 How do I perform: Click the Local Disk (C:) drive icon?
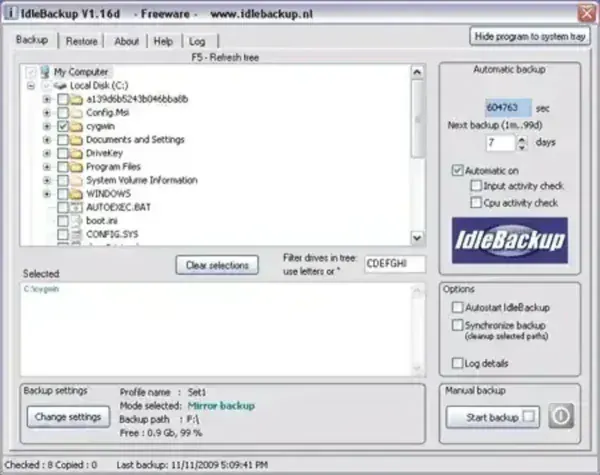click(x=60, y=85)
